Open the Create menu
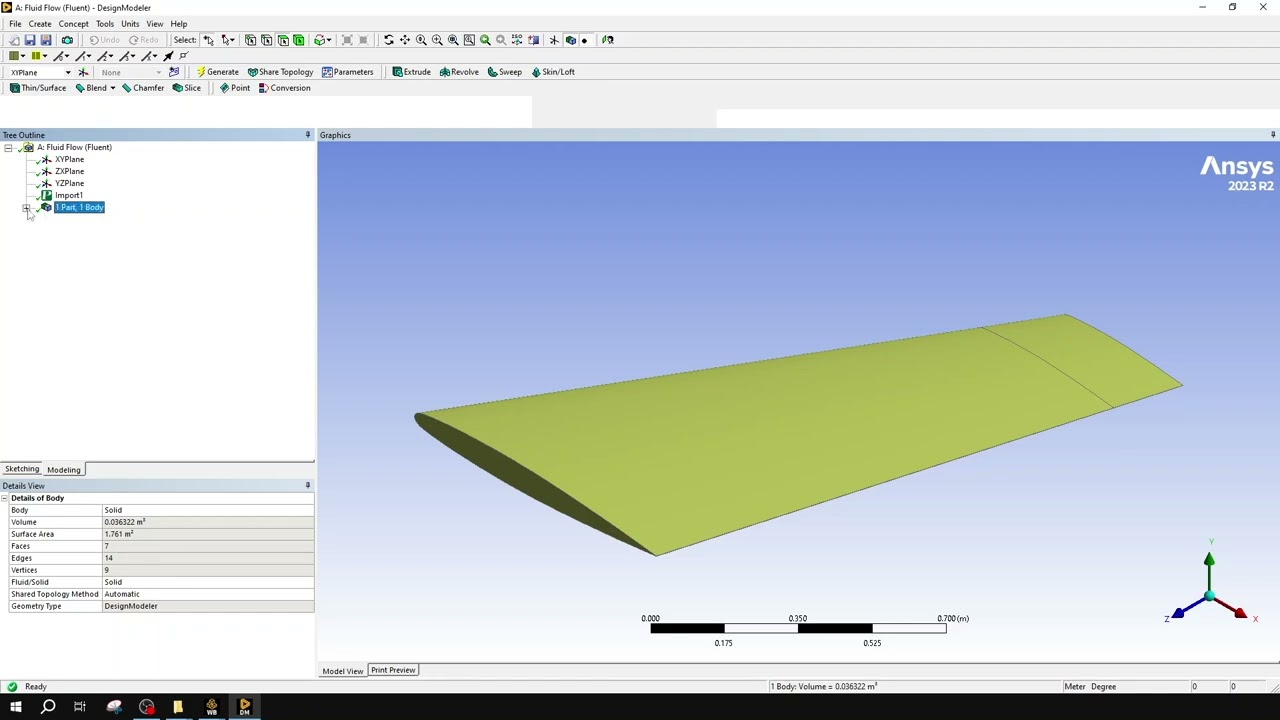Image resolution: width=1280 pixels, height=720 pixels. coord(40,24)
